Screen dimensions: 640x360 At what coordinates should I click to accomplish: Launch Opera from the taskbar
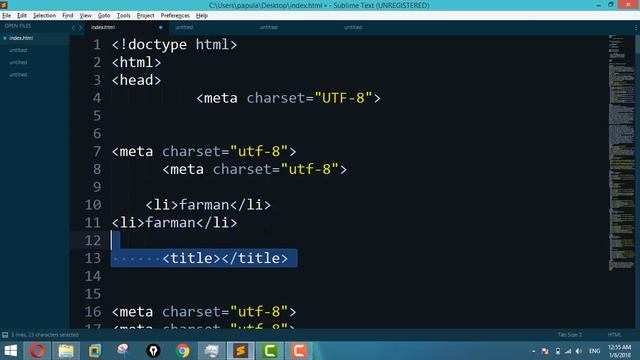pos(37,351)
